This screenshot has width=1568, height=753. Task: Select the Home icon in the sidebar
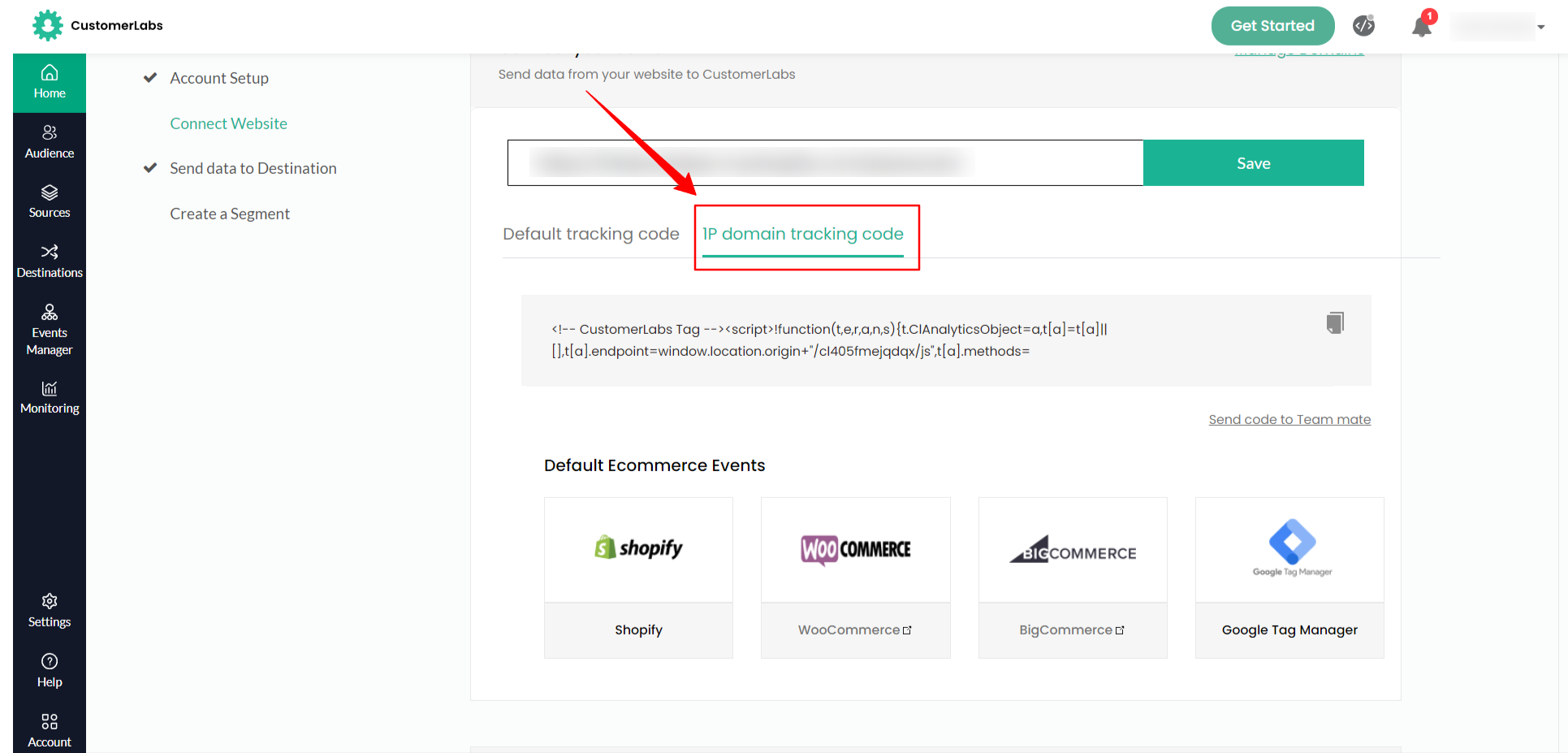49,81
